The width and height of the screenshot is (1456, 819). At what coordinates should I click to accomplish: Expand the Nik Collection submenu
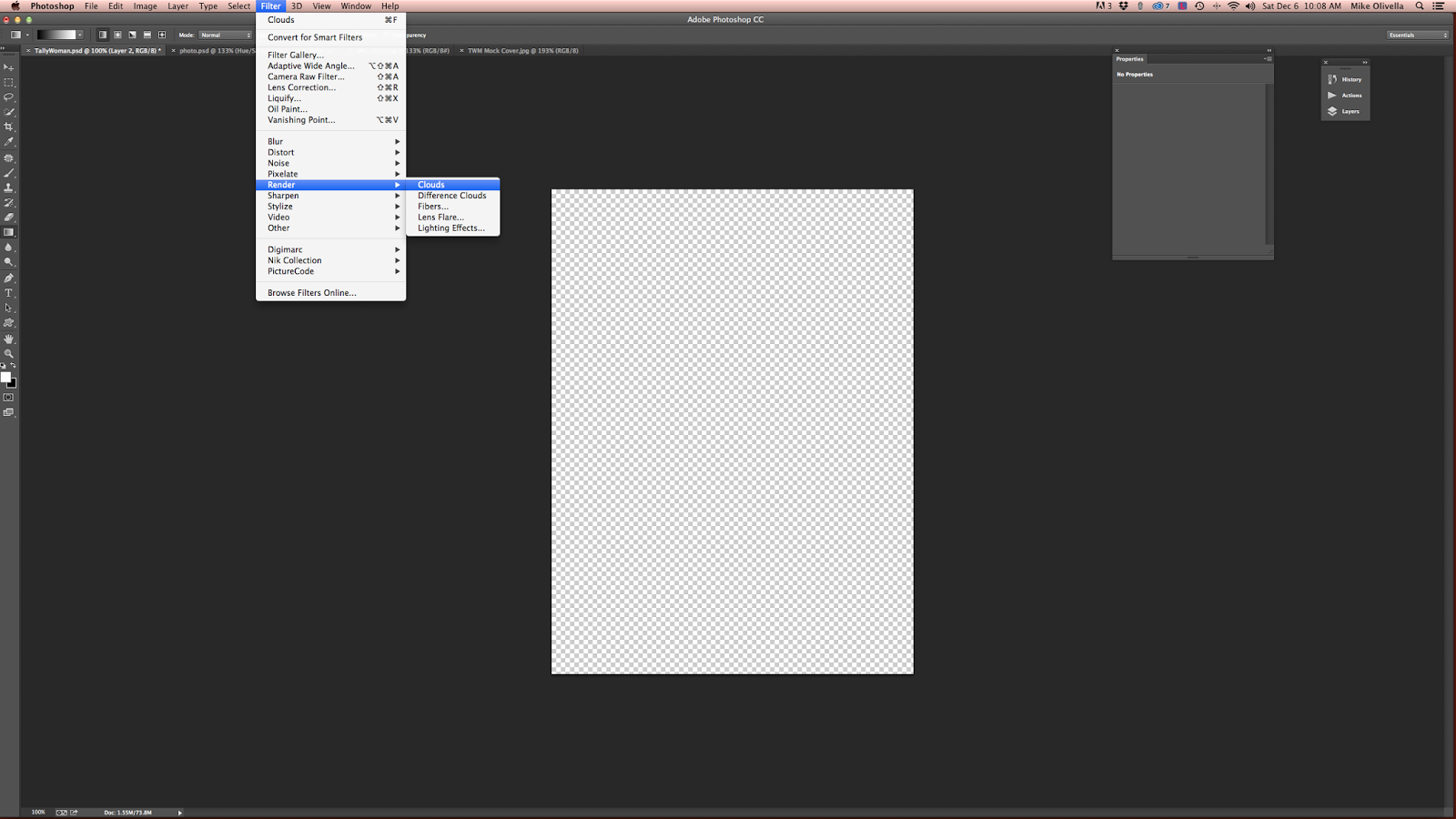pyautogui.click(x=331, y=260)
